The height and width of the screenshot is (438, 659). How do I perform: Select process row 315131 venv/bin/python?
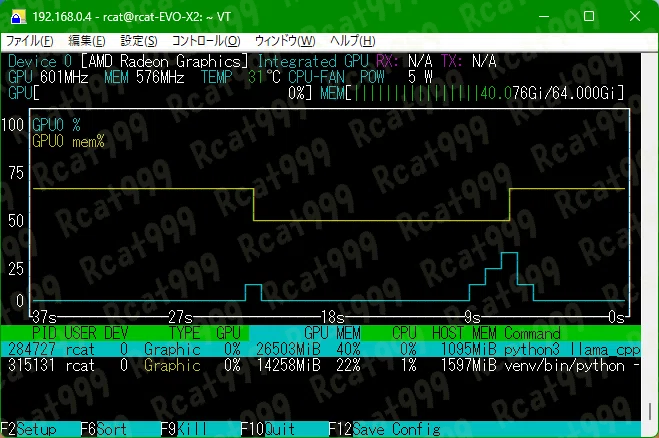point(321,365)
